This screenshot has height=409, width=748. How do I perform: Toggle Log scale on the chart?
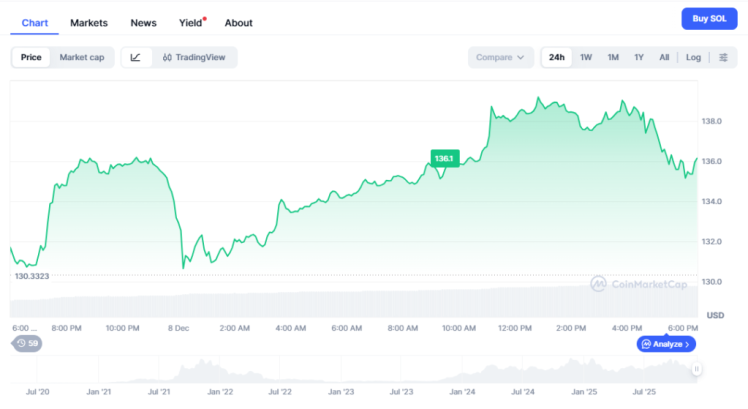pos(693,58)
